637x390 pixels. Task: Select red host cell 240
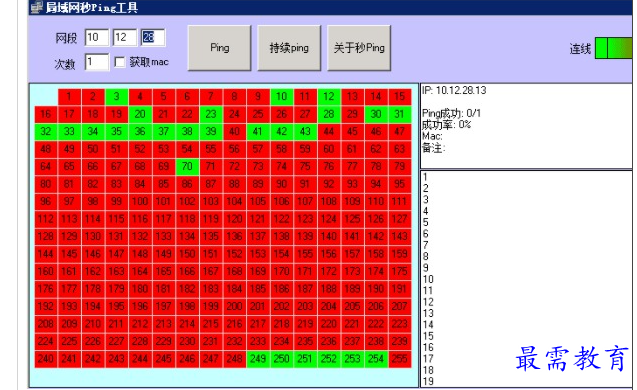point(46,359)
